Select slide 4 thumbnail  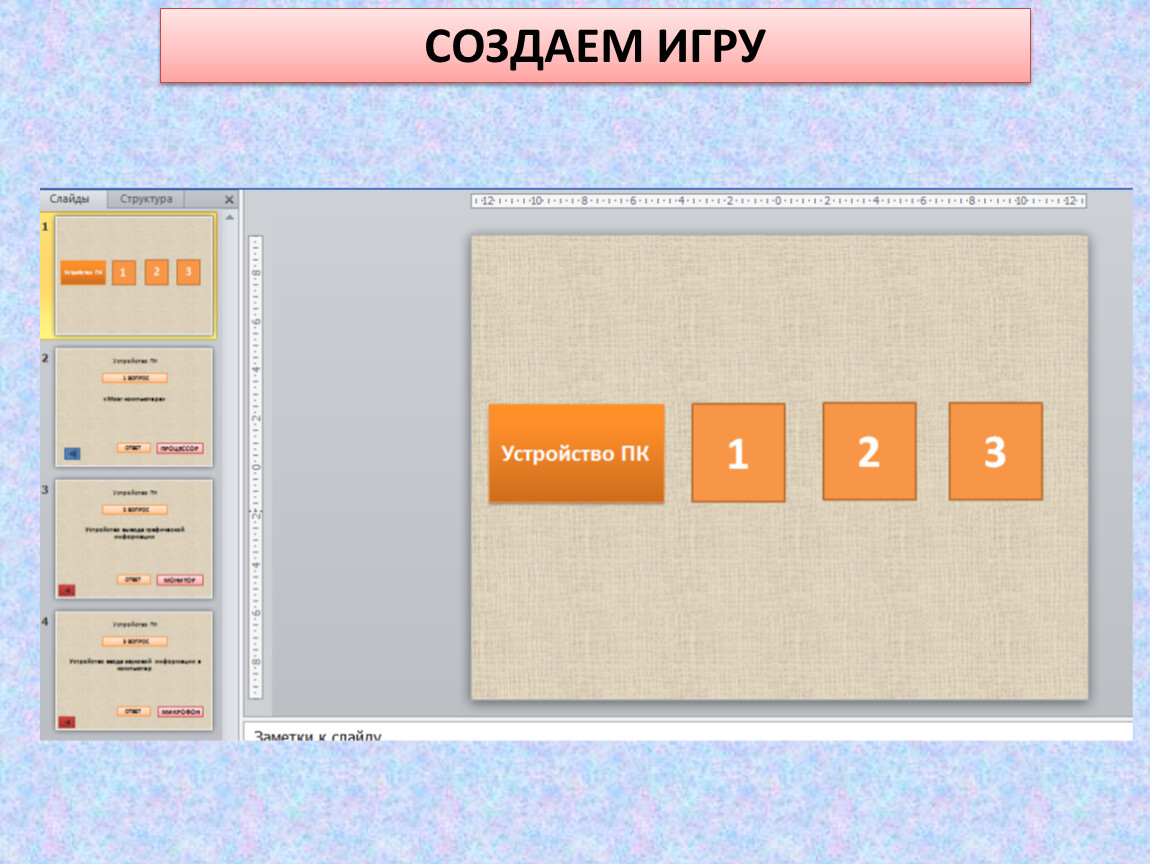pos(134,671)
